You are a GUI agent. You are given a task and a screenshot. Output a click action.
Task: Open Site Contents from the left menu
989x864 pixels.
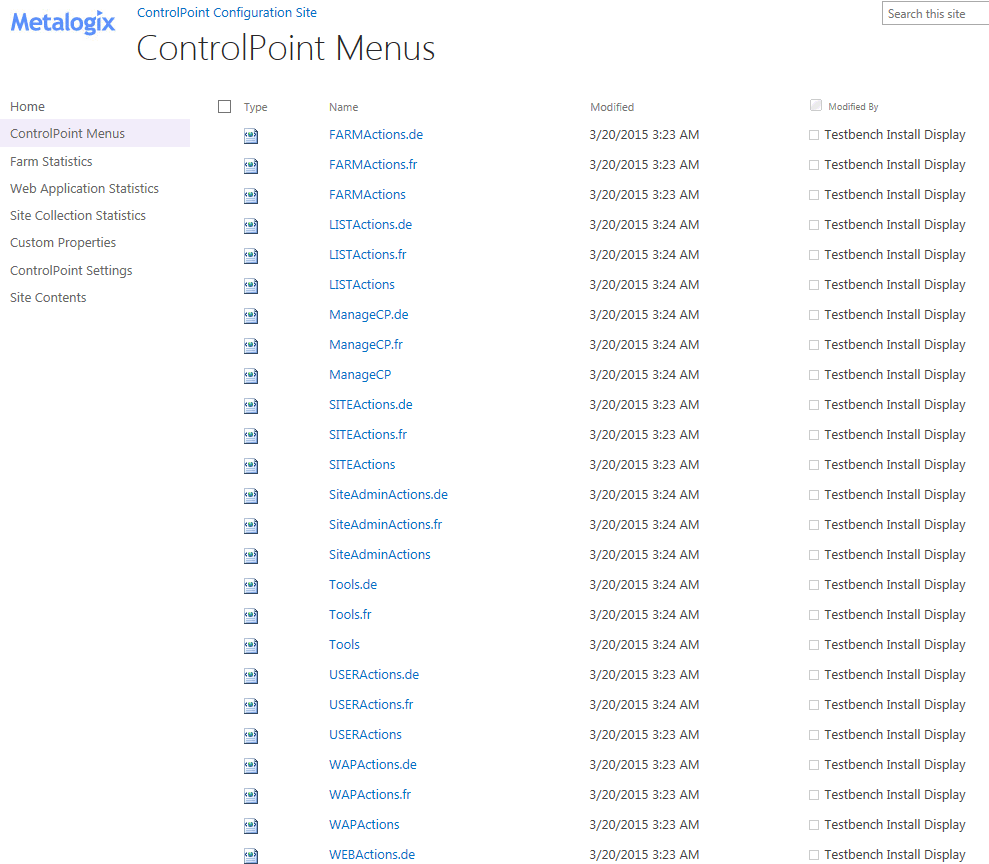(47, 297)
